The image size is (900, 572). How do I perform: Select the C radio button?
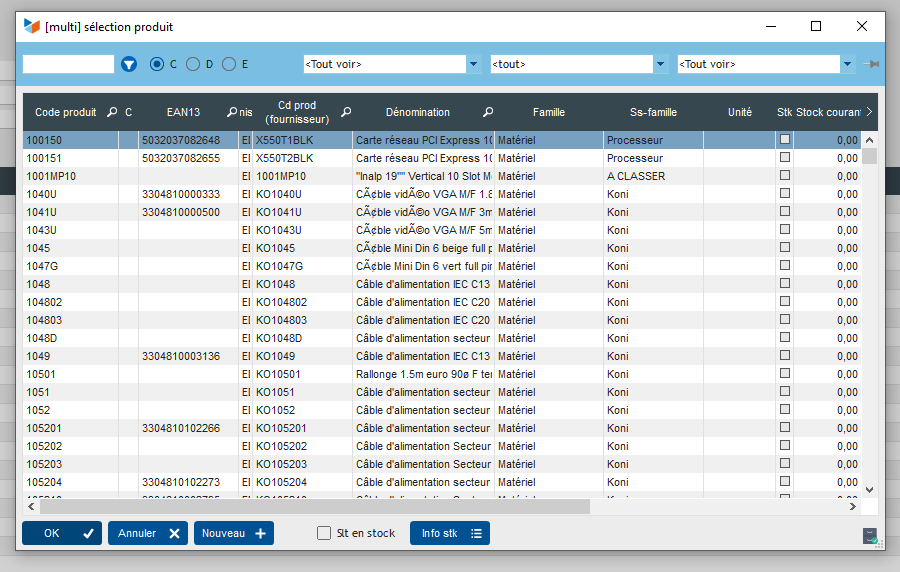pos(157,64)
